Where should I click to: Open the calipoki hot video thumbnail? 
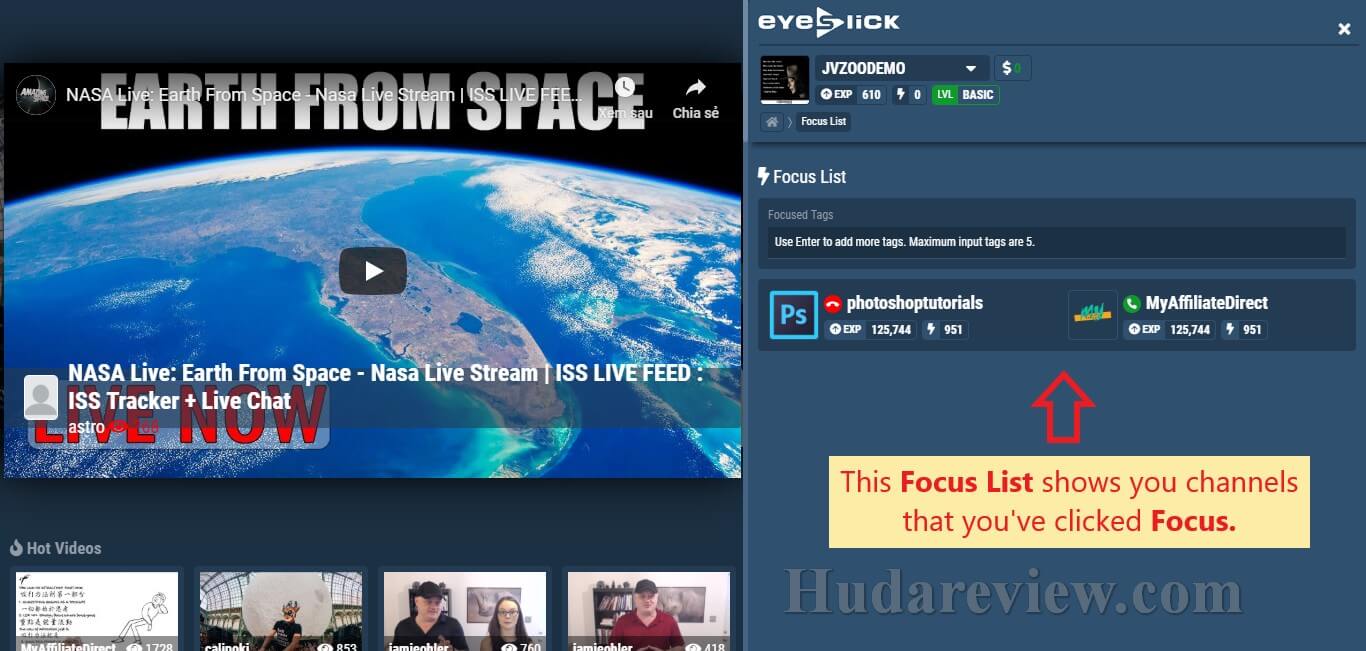tap(281, 611)
